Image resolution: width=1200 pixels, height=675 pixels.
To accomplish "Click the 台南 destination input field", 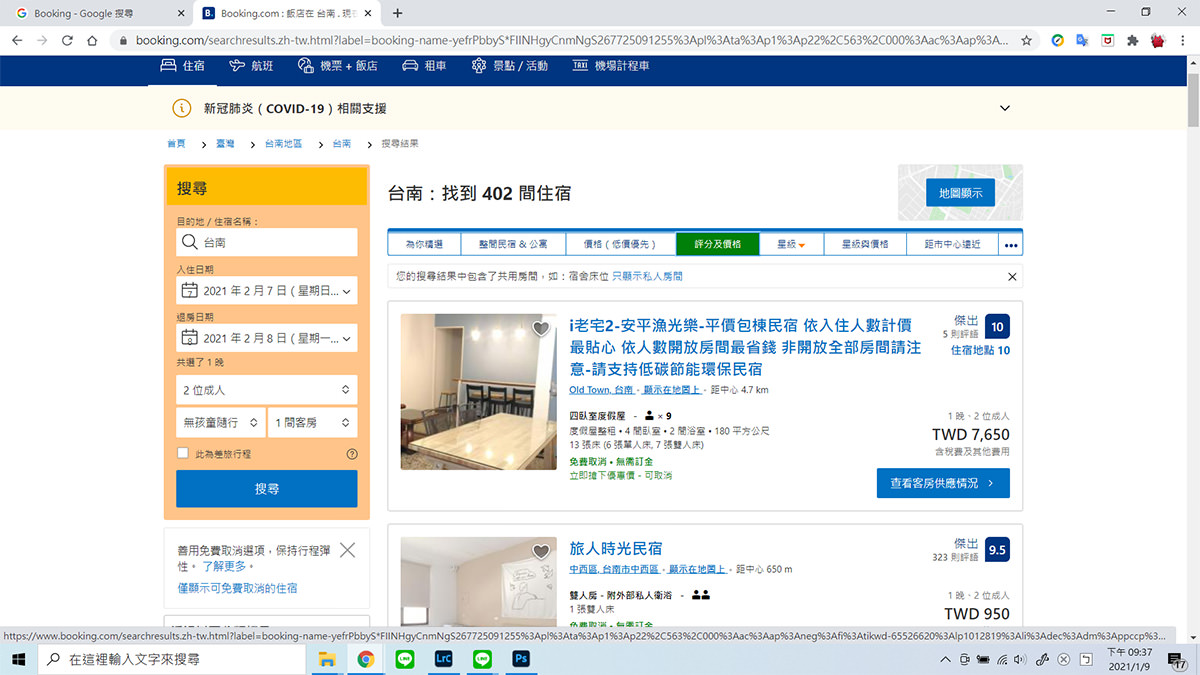I will [266, 242].
